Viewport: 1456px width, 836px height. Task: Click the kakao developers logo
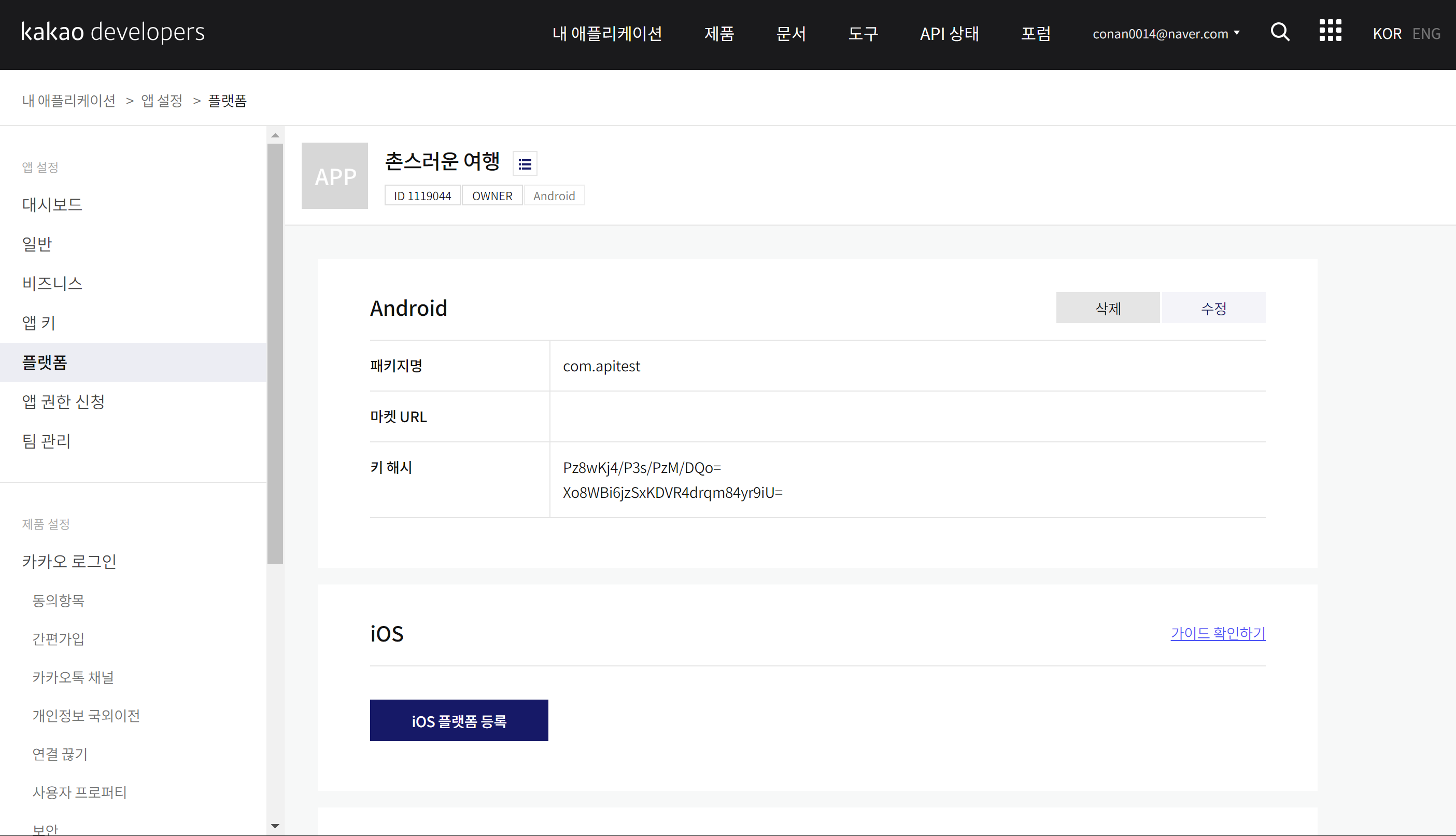pyautogui.click(x=112, y=32)
